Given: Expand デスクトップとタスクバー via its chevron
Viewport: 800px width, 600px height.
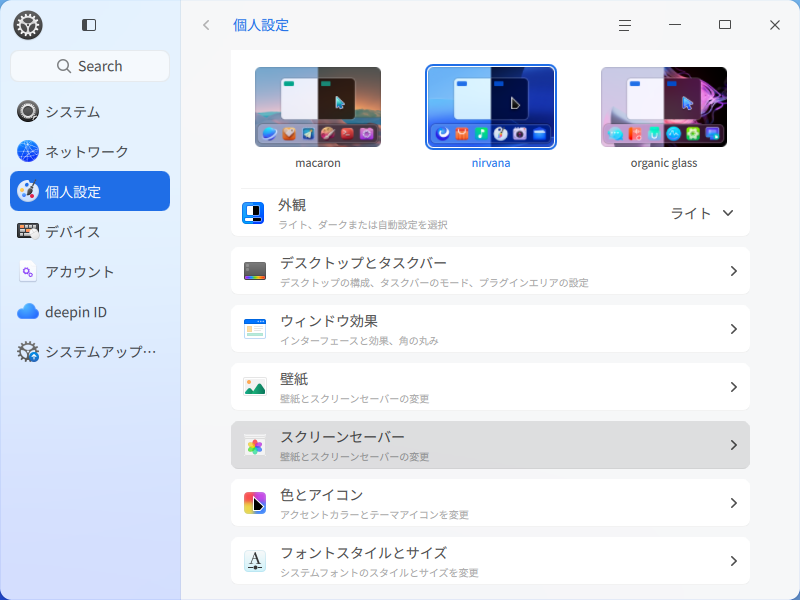Looking at the screenshot, I should (734, 270).
